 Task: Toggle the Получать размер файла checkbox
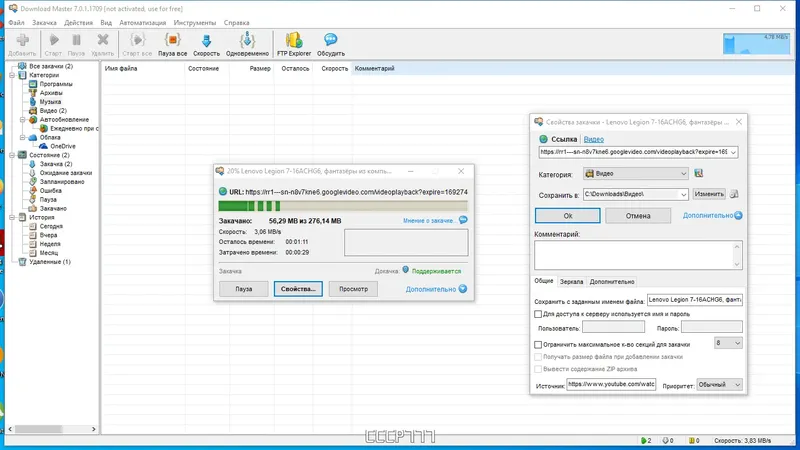(x=538, y=357)
